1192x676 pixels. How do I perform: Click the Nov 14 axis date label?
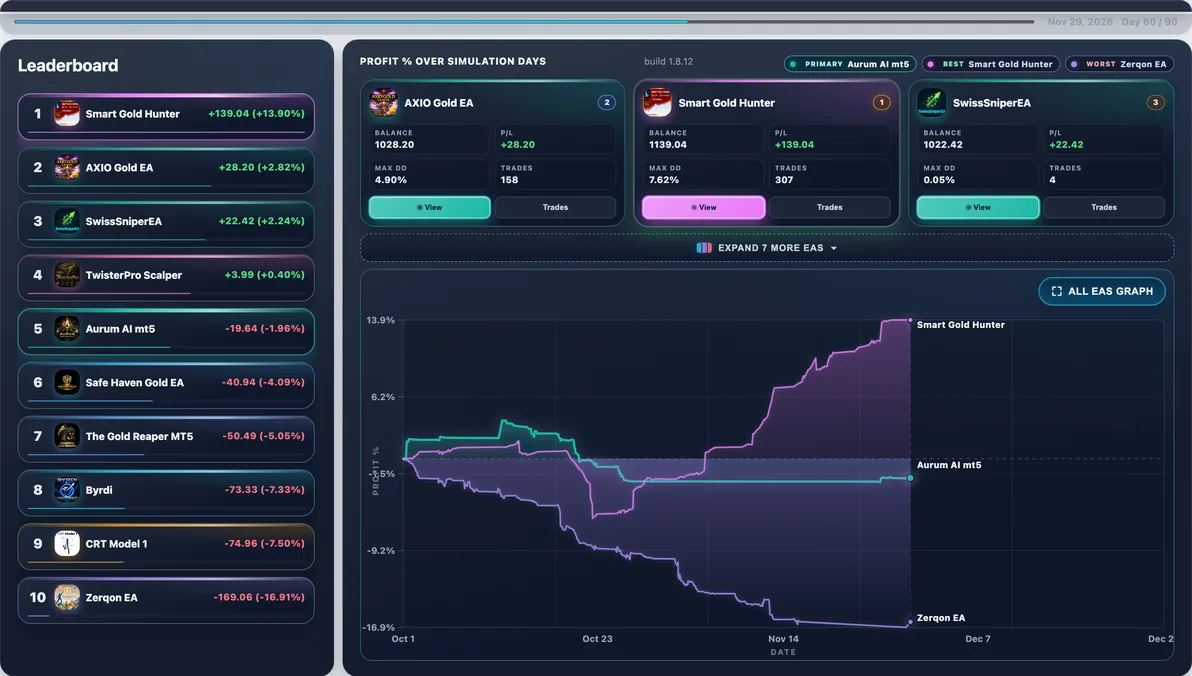[x=783, y=639]
